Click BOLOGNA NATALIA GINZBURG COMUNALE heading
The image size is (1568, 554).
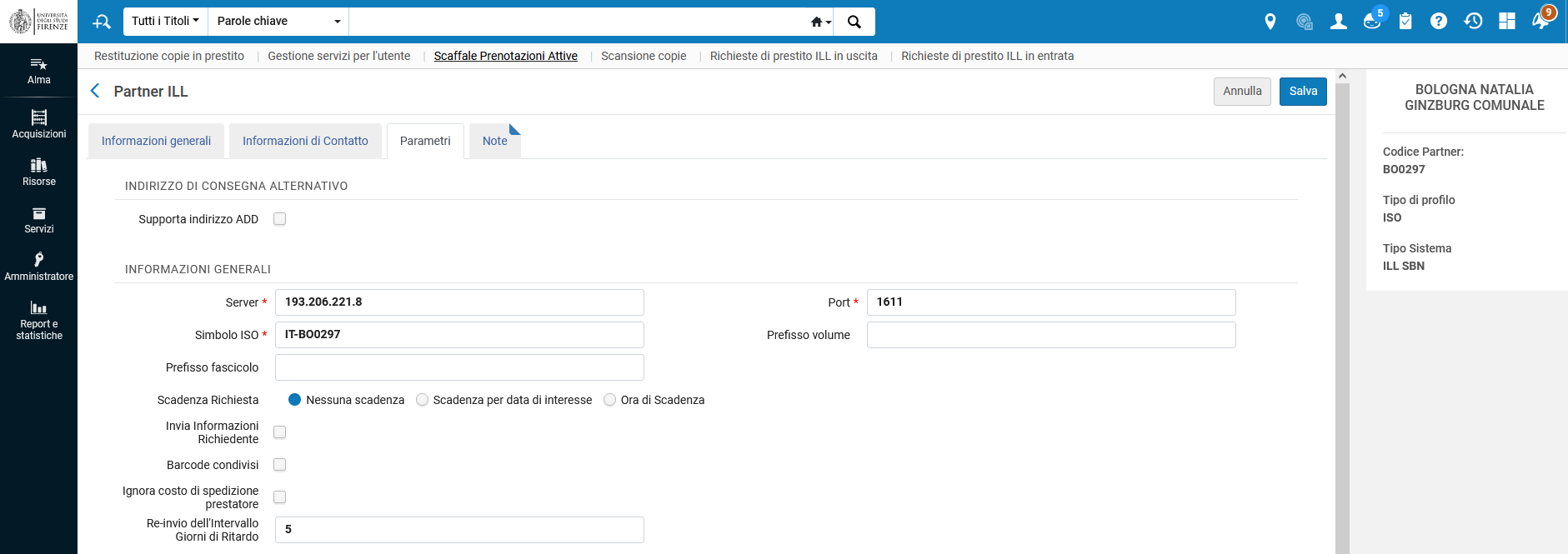point(1474,97)
